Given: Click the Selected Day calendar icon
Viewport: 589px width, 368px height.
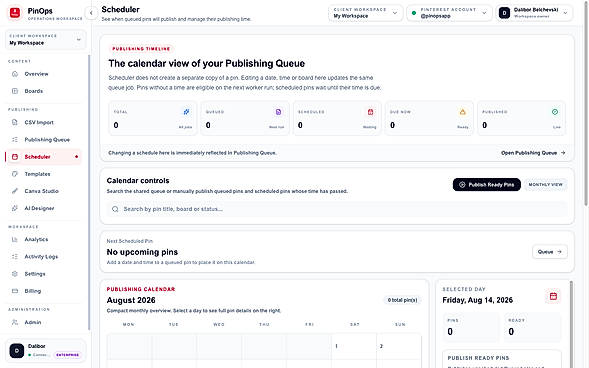Looking at the screenshot, I should (553, 296).
